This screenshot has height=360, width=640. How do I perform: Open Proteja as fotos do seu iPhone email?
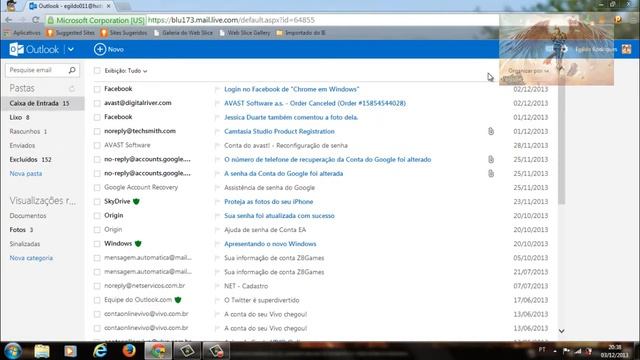tap(269, 202)
